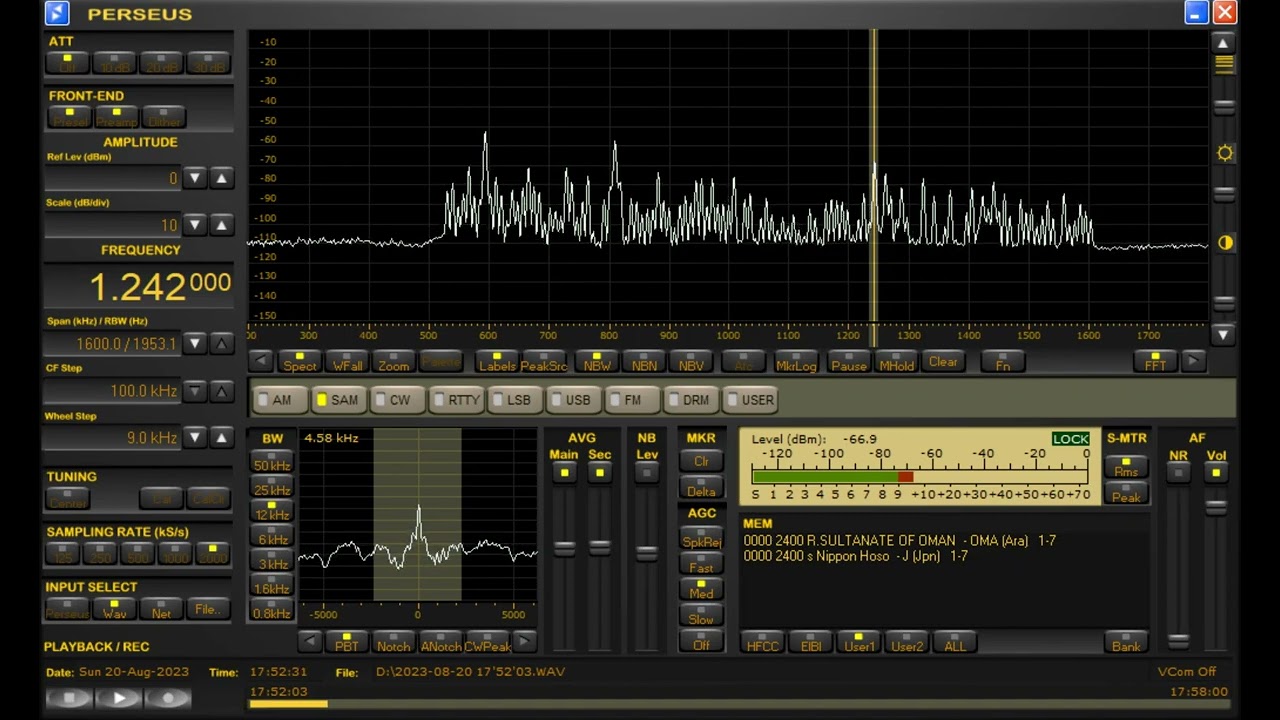This screenshot has width=1280, height=720.
Task: Switch to CW mode
Action: 397,399
